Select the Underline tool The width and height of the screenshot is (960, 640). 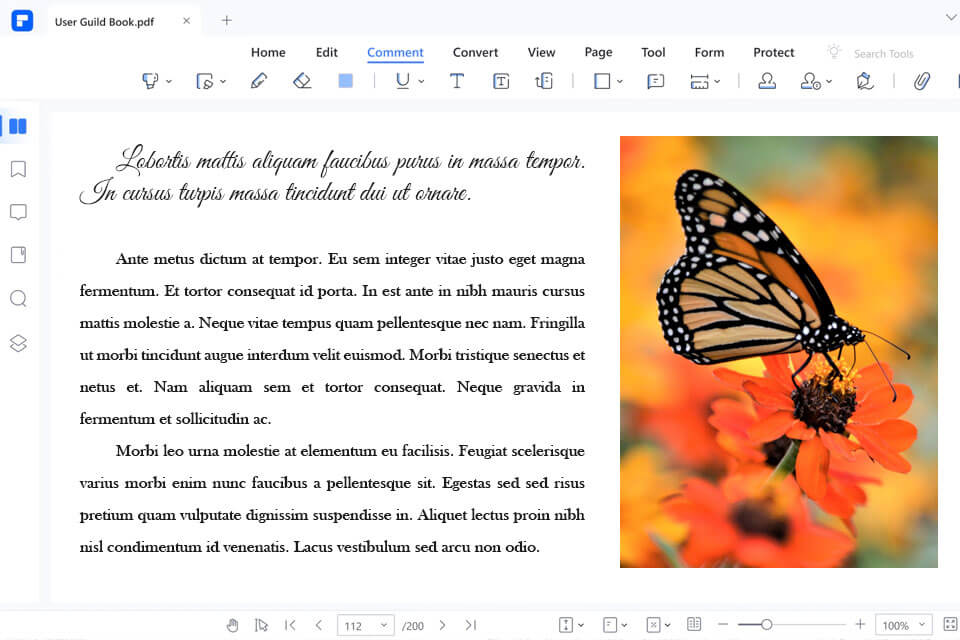coord(402,81)
